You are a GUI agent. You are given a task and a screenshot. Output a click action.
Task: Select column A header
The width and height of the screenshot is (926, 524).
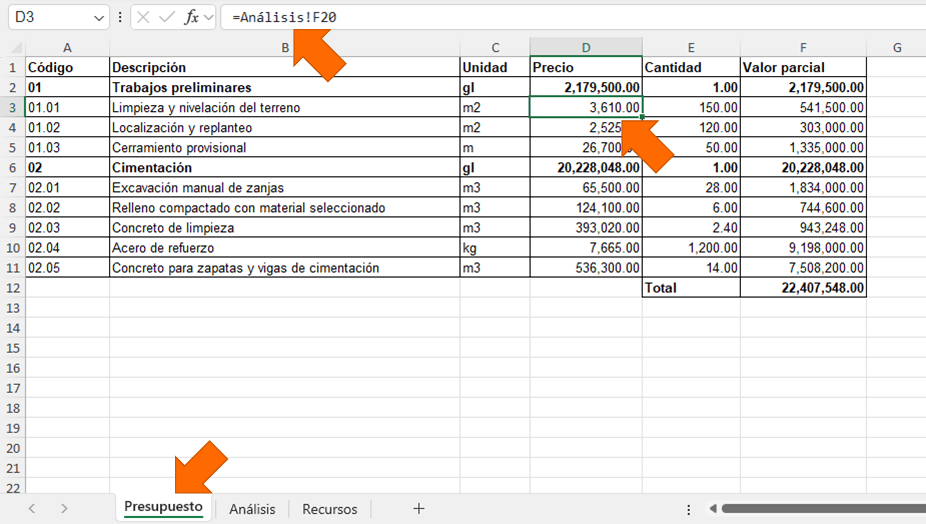coord(67,48)
